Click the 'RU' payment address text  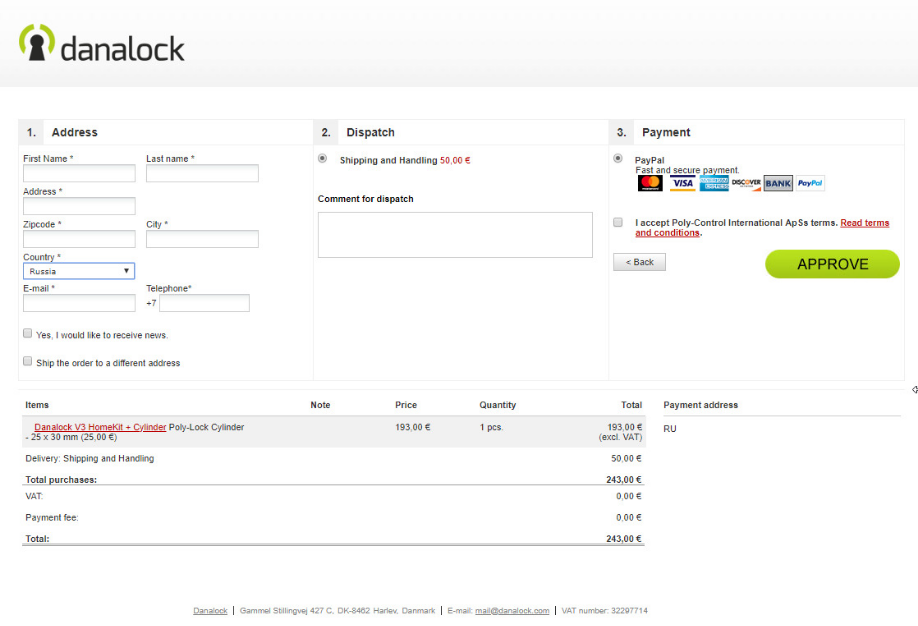(x=670, y=429)
